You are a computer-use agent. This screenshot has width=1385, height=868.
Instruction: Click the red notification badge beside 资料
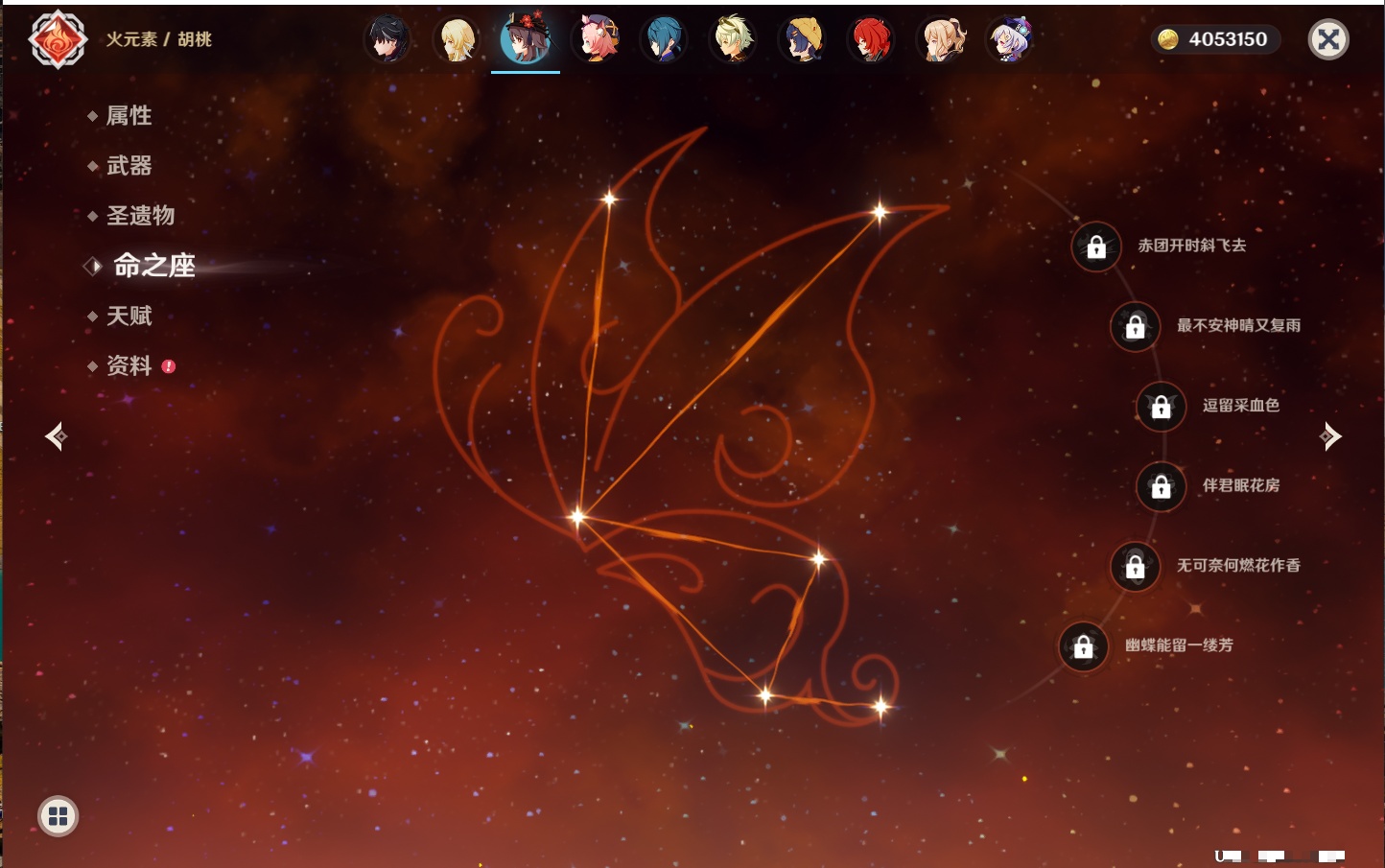click(169, 366)
